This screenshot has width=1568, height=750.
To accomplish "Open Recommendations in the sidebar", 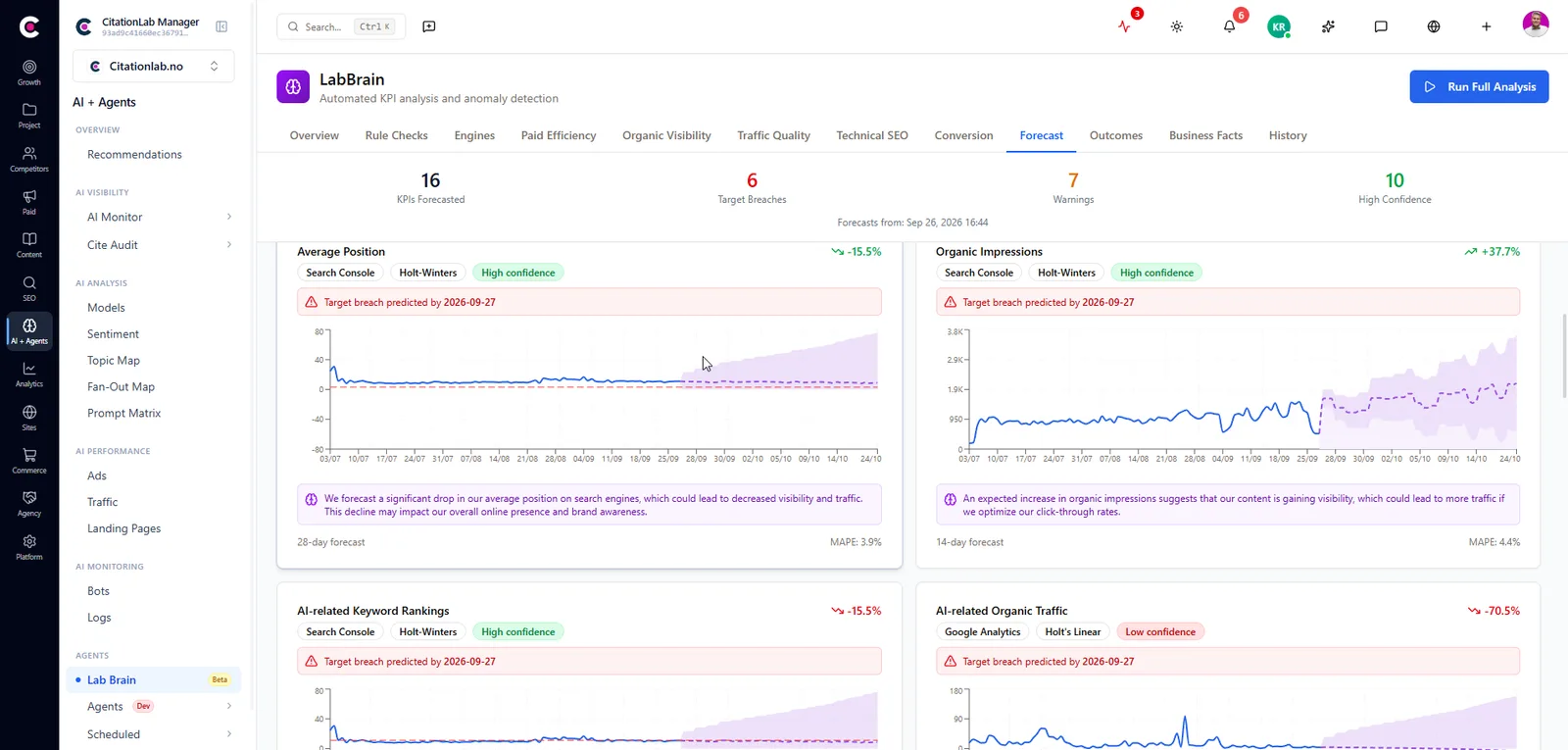I will click(x=134, y=154).
